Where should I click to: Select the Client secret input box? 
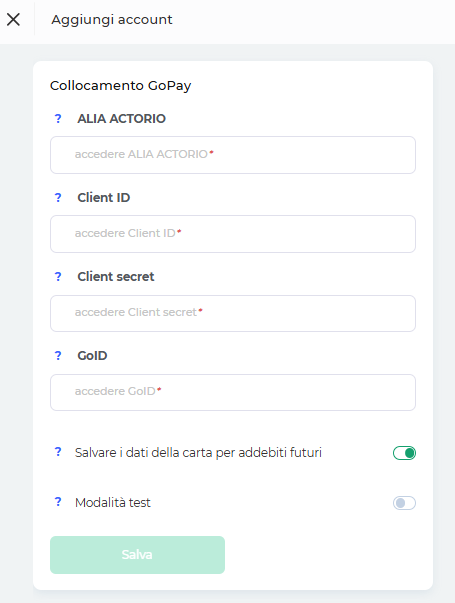click(233, 313)
